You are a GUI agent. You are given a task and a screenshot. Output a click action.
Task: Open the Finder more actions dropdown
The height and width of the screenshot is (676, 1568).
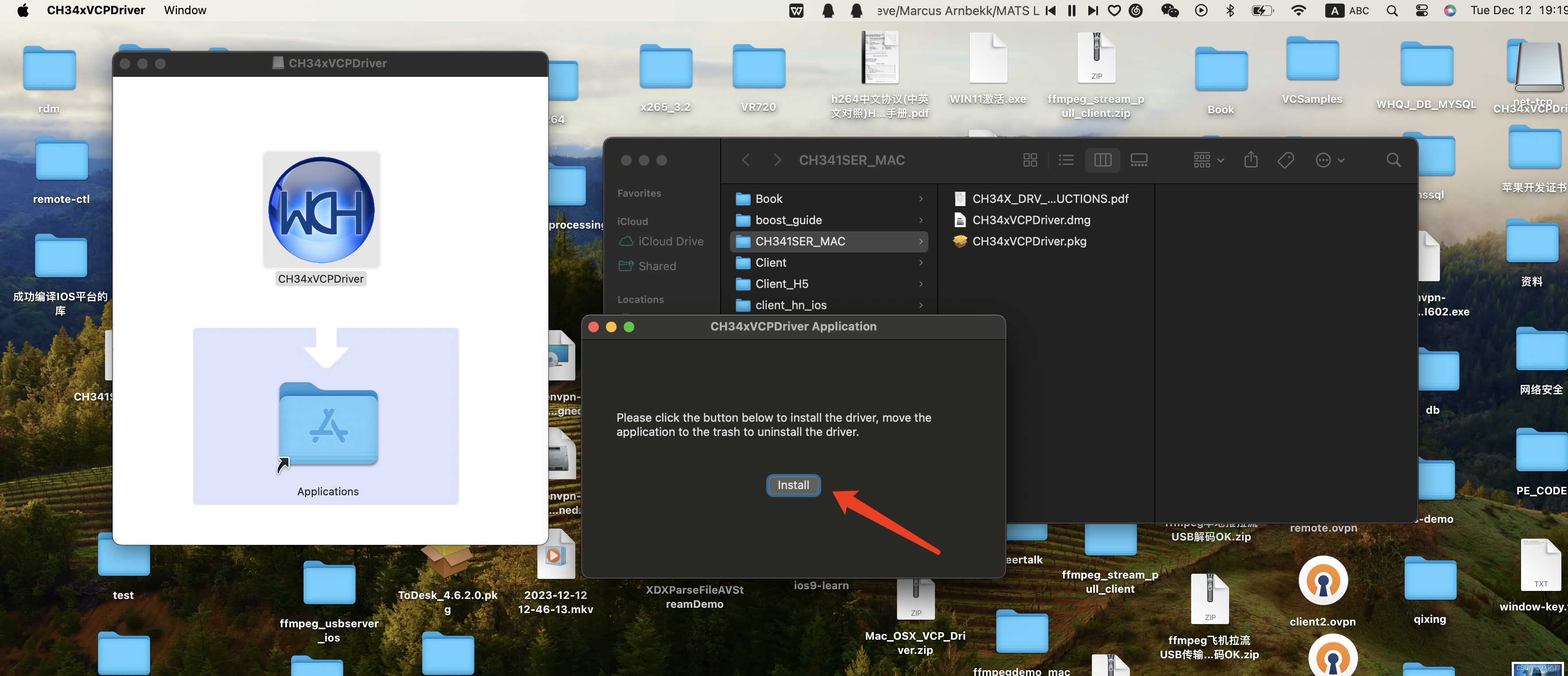(x=1329, y=160)
